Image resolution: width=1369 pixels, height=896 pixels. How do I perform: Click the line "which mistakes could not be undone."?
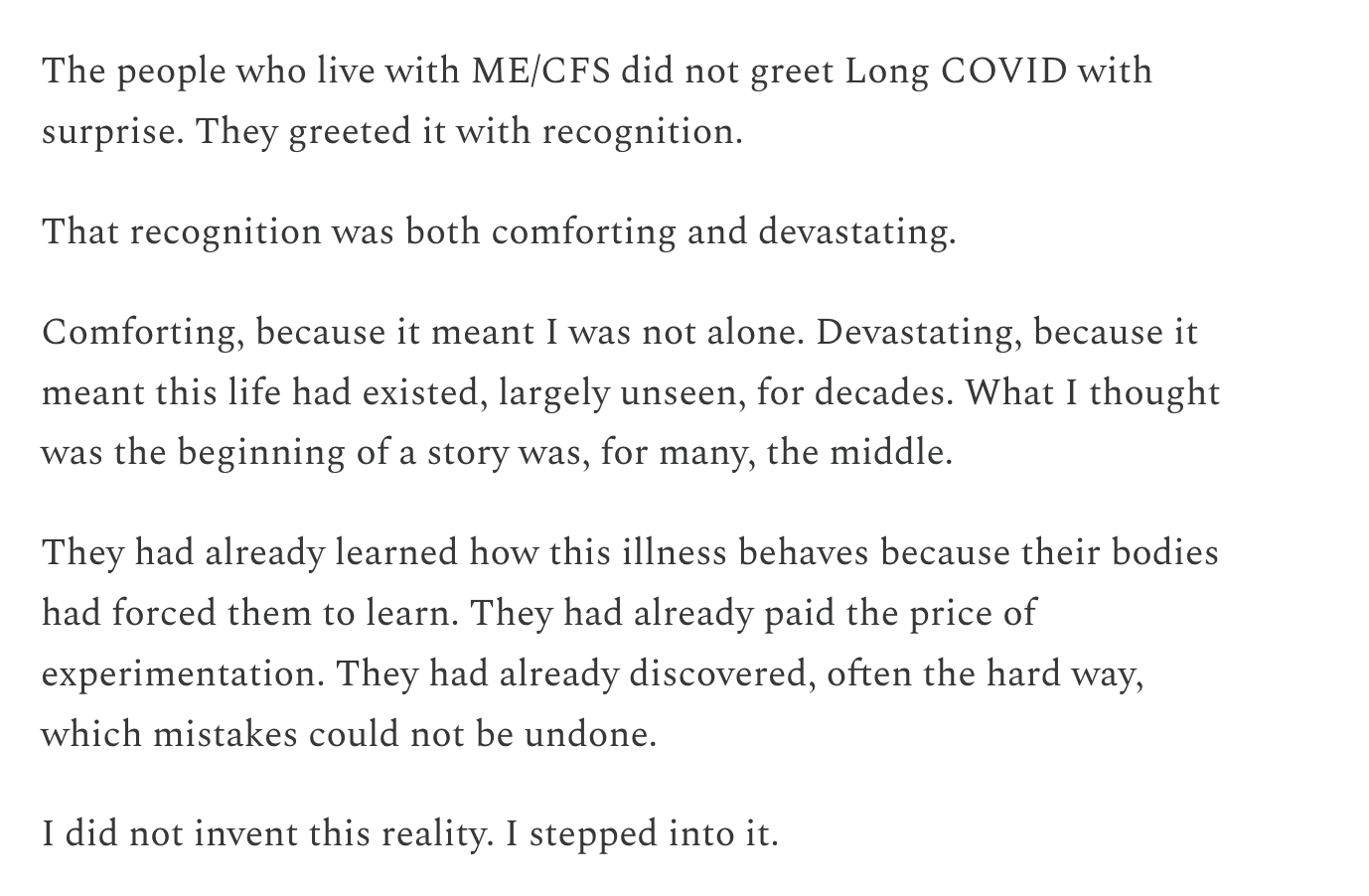click(x=349, y=735)
